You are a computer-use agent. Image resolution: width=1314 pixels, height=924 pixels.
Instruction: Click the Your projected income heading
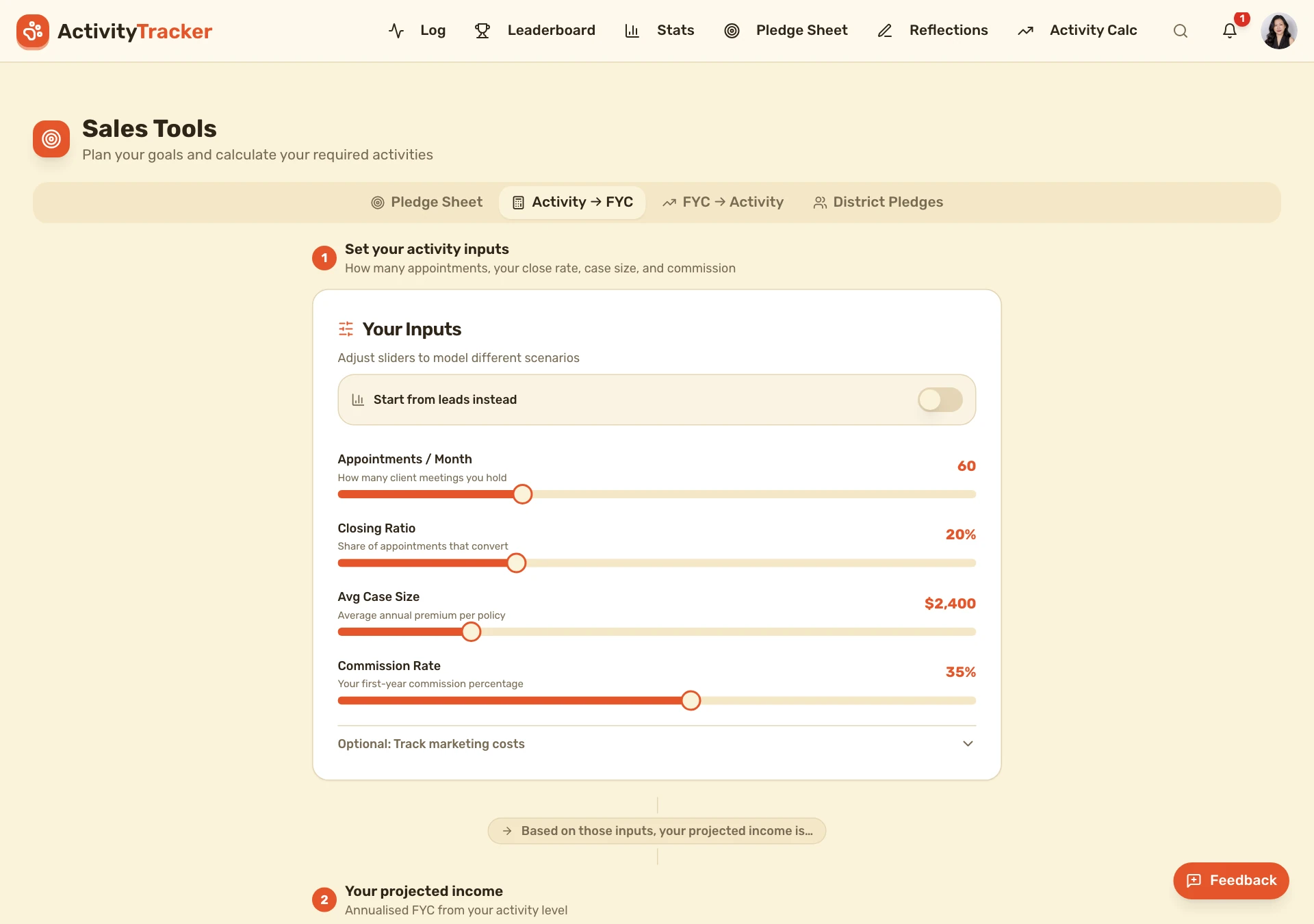[424, 891]
